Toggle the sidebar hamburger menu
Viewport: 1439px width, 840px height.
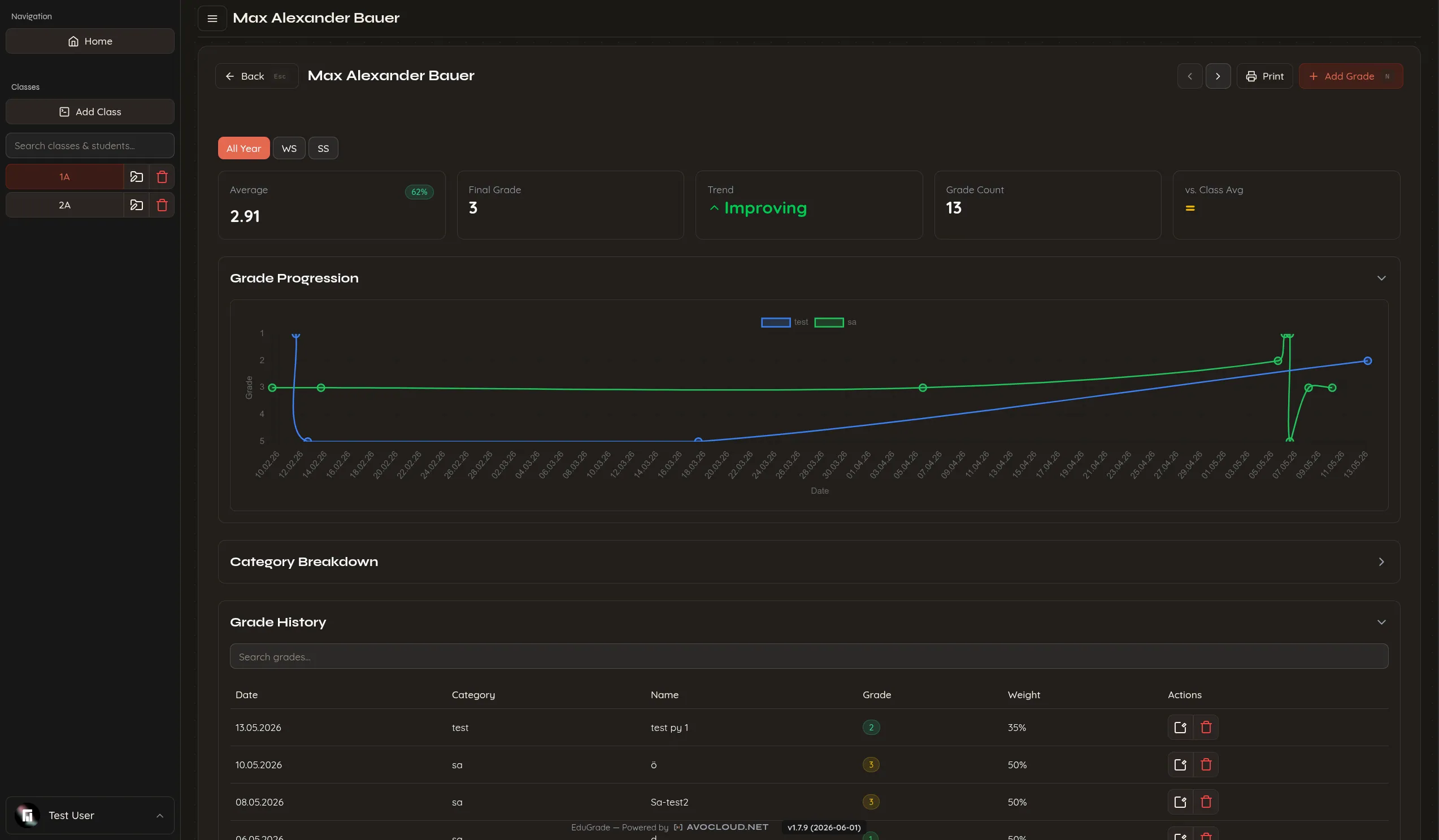pos(212,18)
